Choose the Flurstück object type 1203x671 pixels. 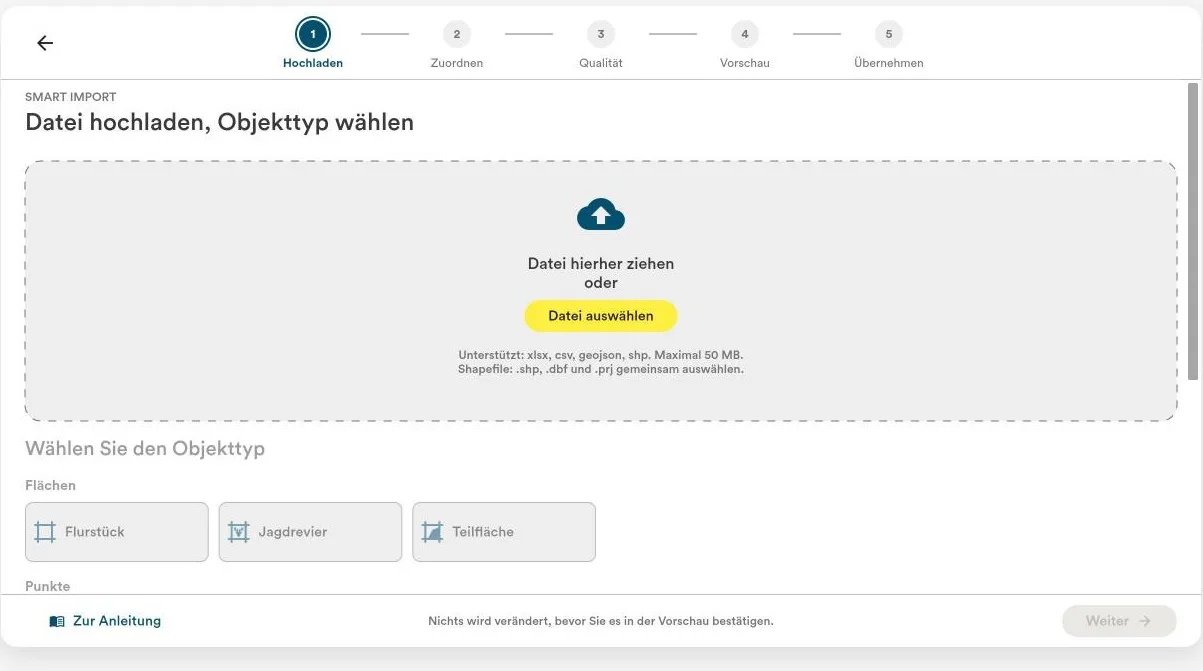pyautogui.click(x=117, y=532)
